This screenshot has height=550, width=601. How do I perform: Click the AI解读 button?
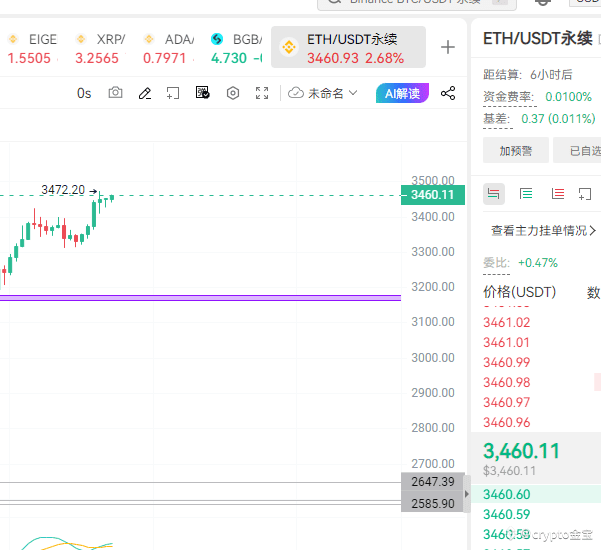point(402,93)
